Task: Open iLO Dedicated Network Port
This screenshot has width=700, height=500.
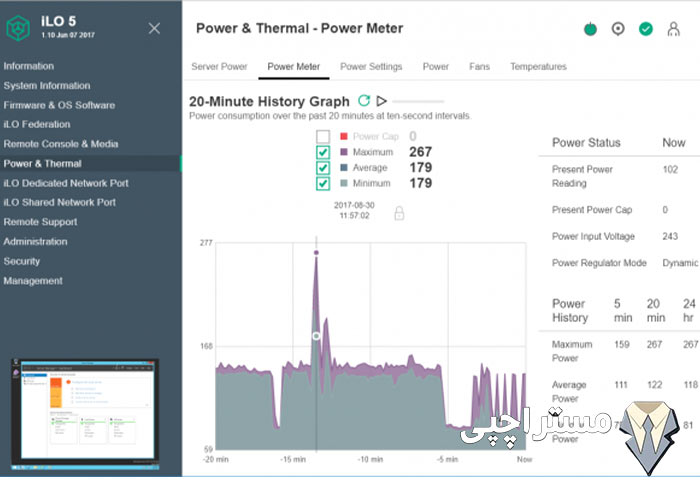Action: 66,183
